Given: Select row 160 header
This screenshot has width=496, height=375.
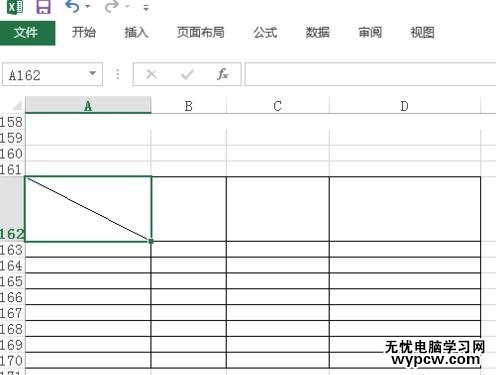Looking at the screenshot, I should pyautogui.click(x=12, y=154).
